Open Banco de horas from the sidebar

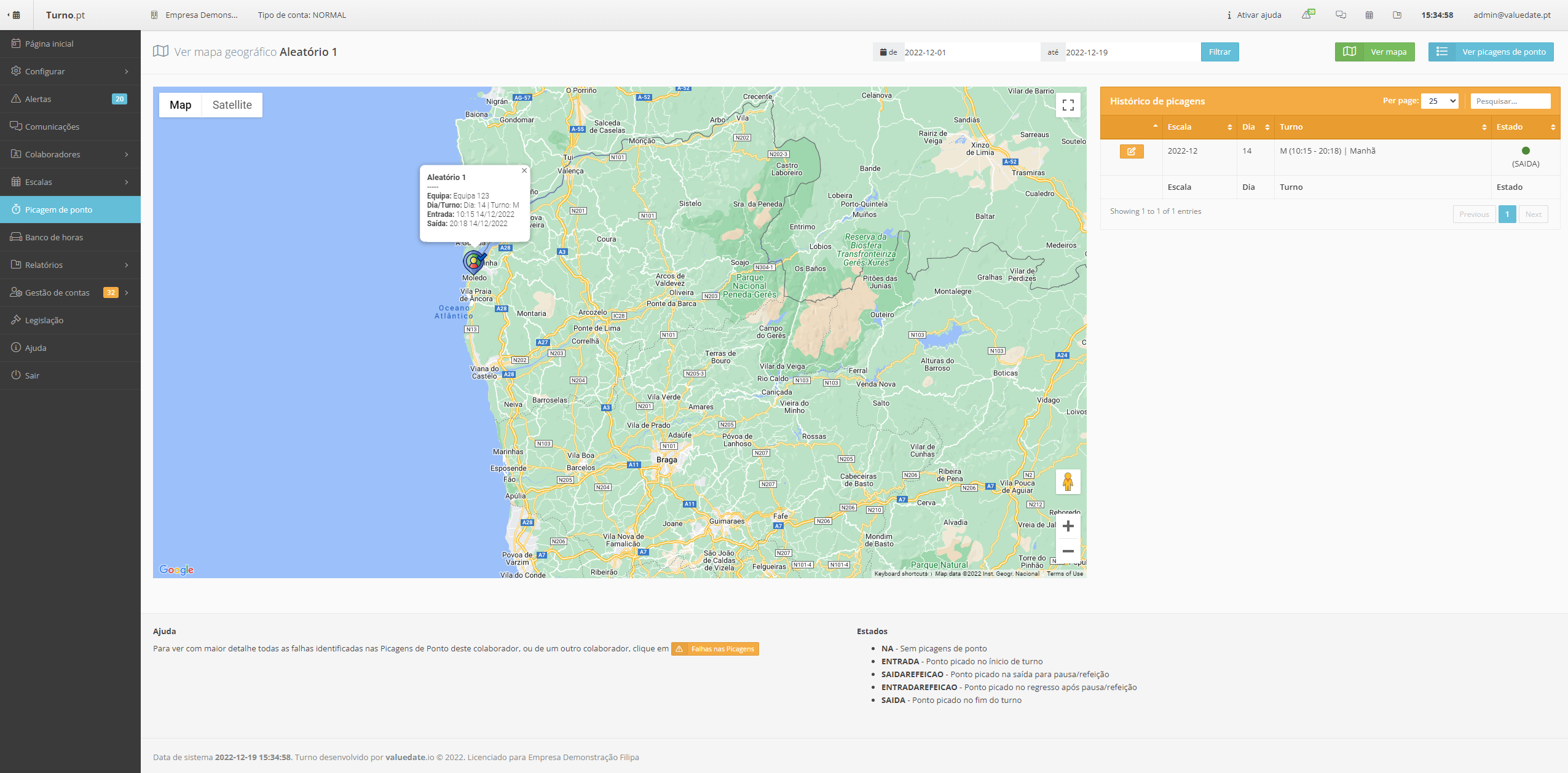click(x=55, y=237)
